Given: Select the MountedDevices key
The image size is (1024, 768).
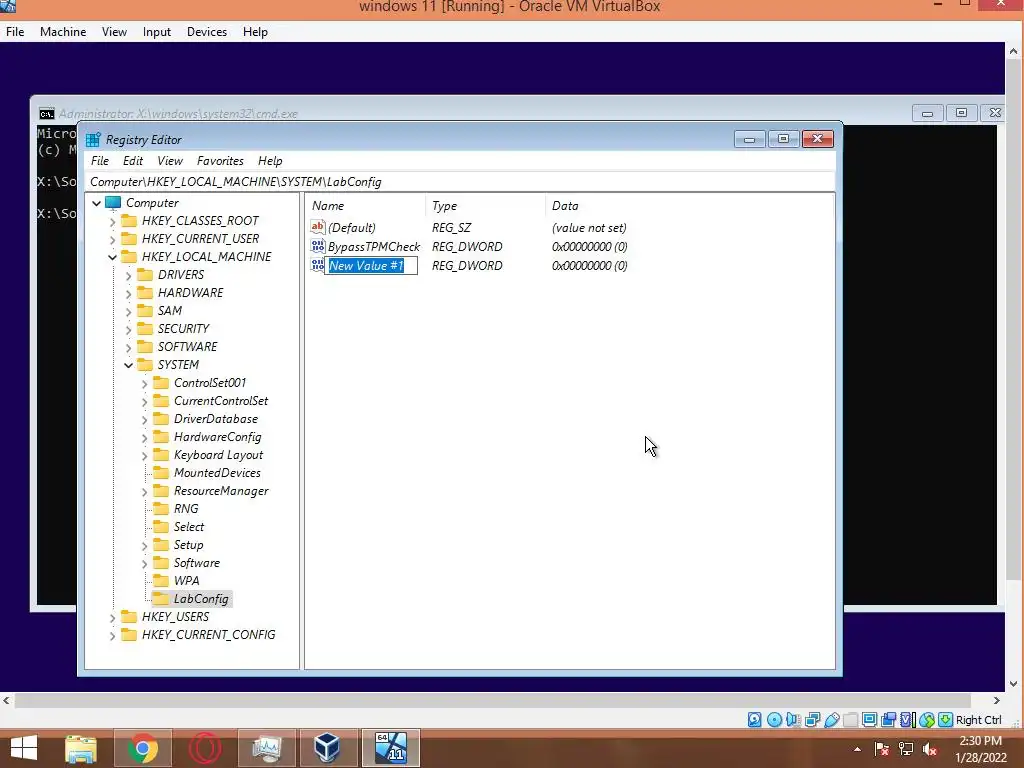Looking at the screenshot, I should pos(217,473).
